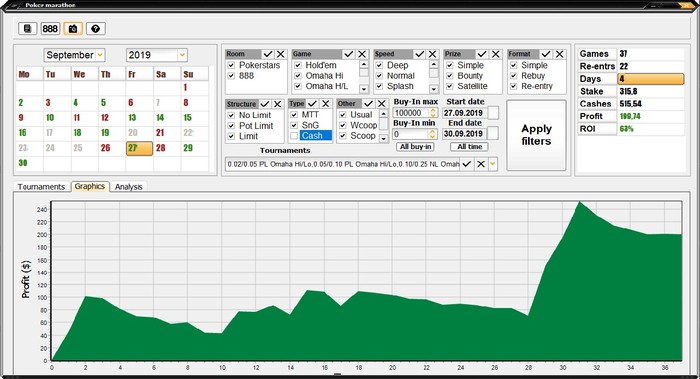Clear tournaments selection with X icon
This screenshot has width=700, height=379.
coord(480,164)
